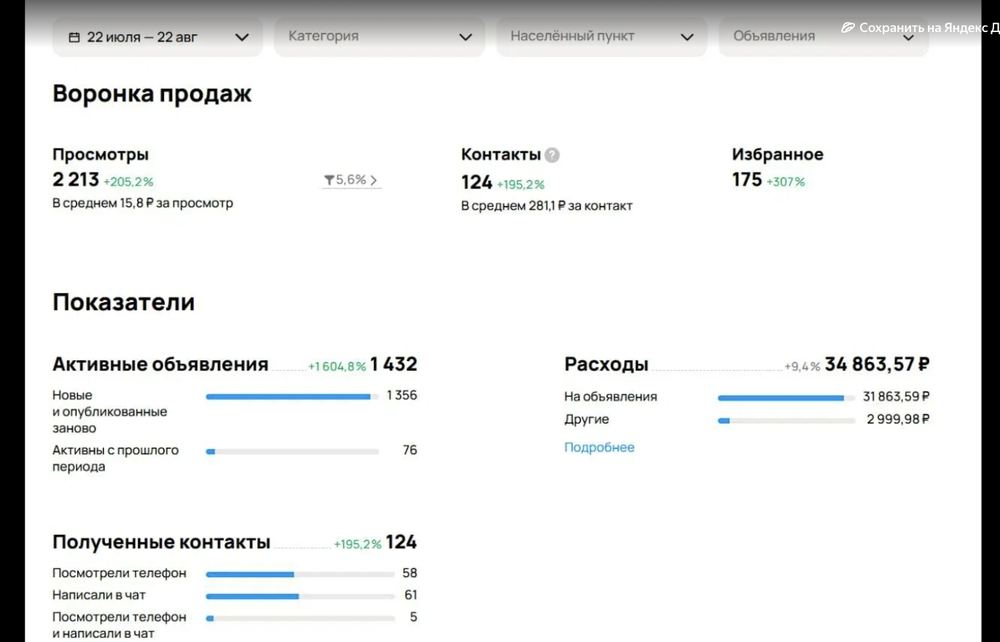This screenshot has height=642, width=1000.
Task: Click the Yandex Disk icon in top corner
Action: click(x=848, y=27)
